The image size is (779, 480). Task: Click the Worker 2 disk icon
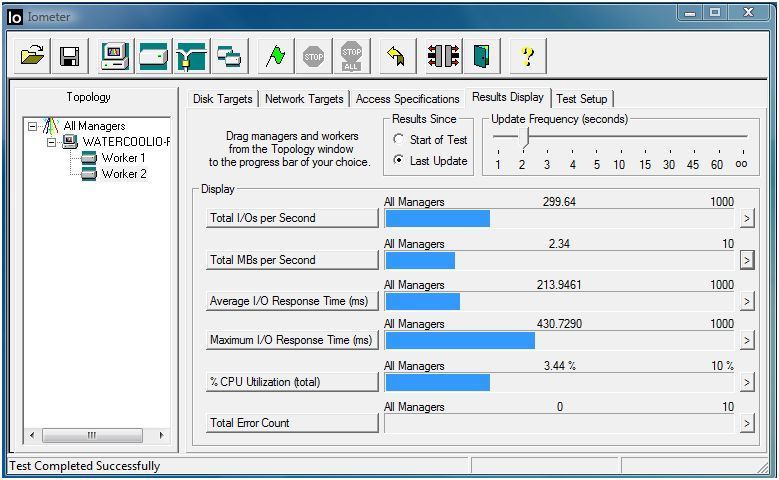[89, 174]
